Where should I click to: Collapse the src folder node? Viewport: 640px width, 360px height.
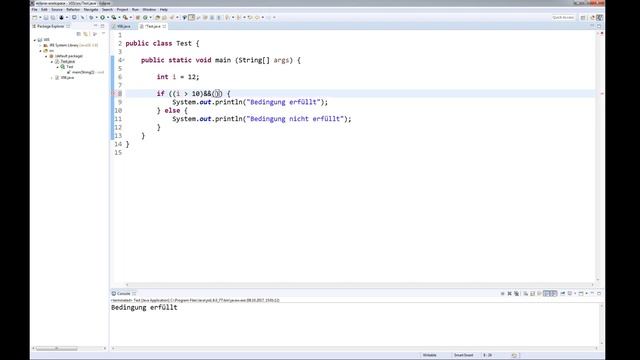[x=40, y=51]
